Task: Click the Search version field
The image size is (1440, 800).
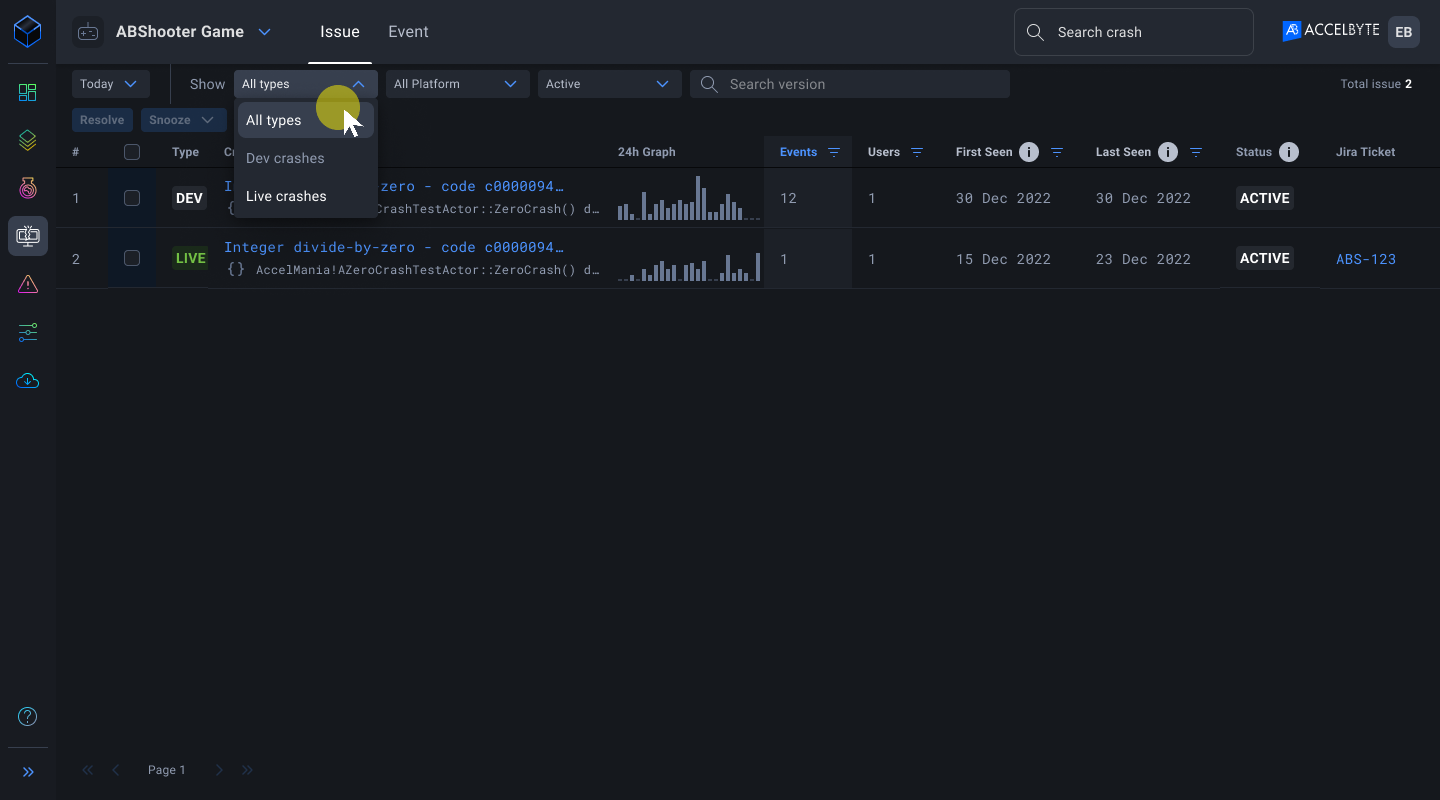Action: click(x=850, y=84)
